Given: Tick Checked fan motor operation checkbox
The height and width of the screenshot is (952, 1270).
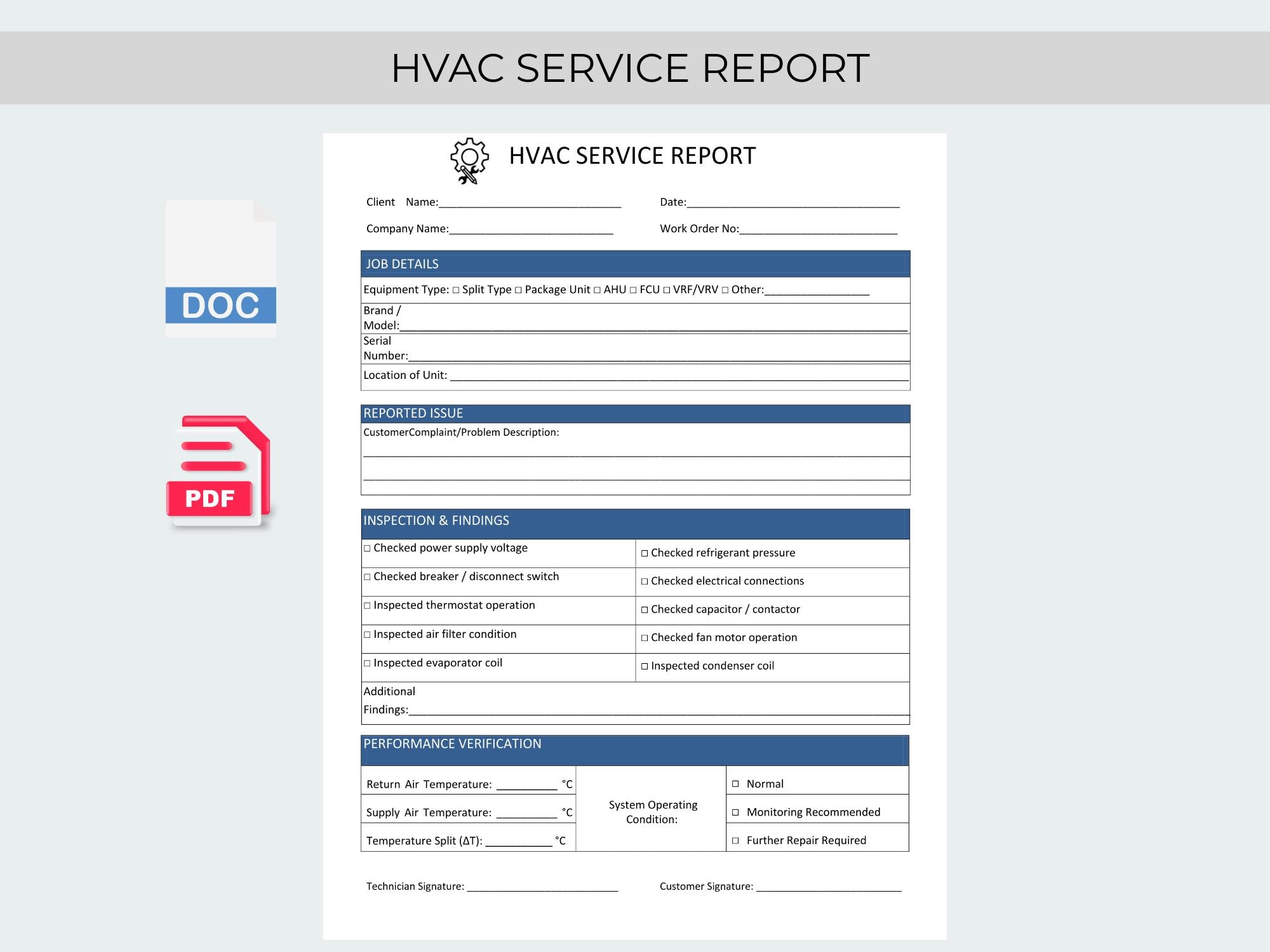Looking at the screenshot, I should (x=645, y=638).
